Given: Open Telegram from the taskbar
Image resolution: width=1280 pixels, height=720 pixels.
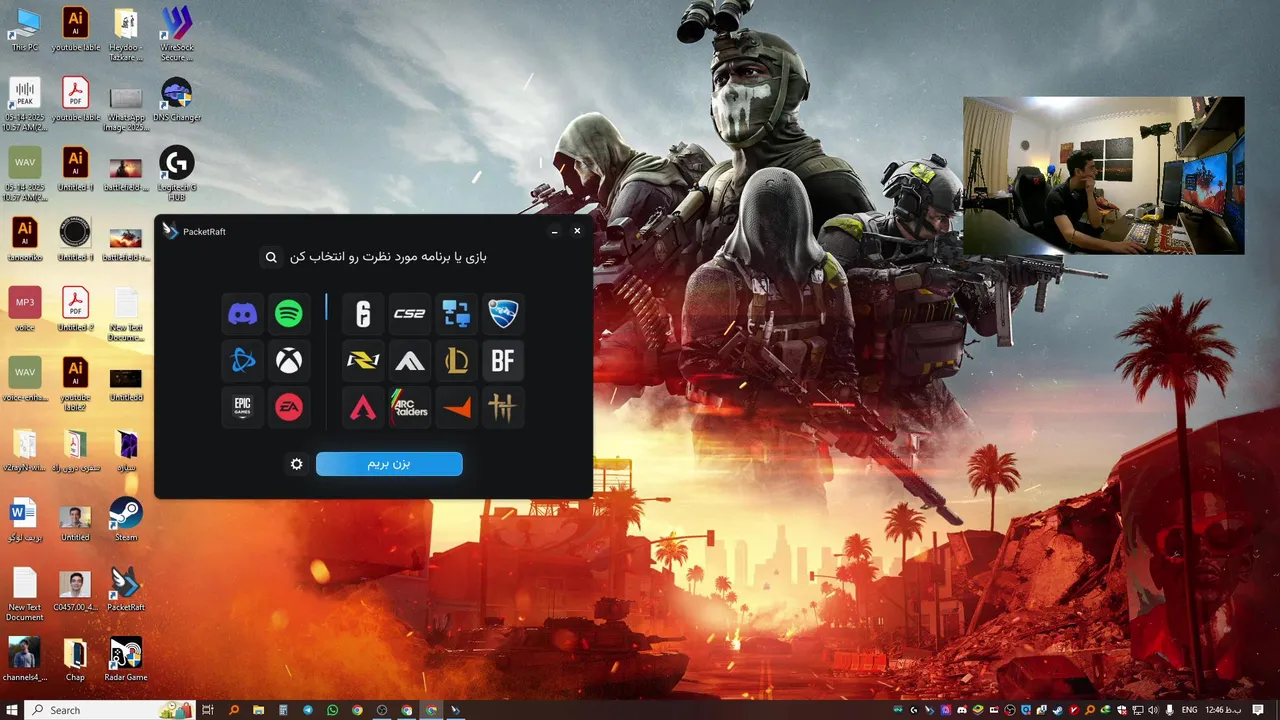Looking at the screenshot, I should [x=308, y=710].
